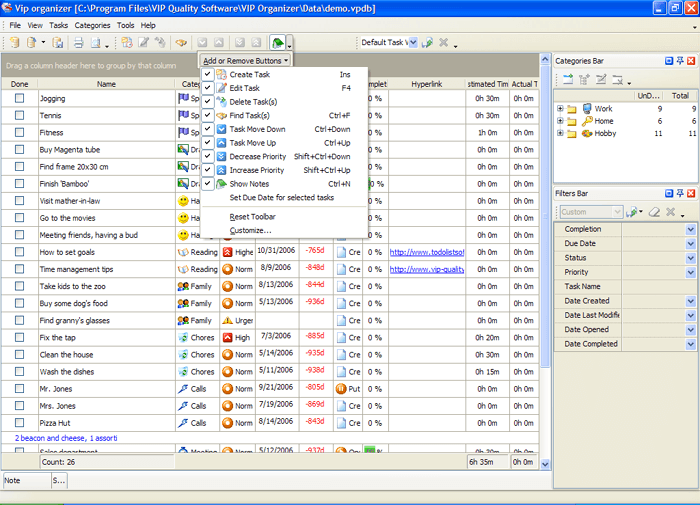Open the Tasks menu

click(x=58, y=25)
